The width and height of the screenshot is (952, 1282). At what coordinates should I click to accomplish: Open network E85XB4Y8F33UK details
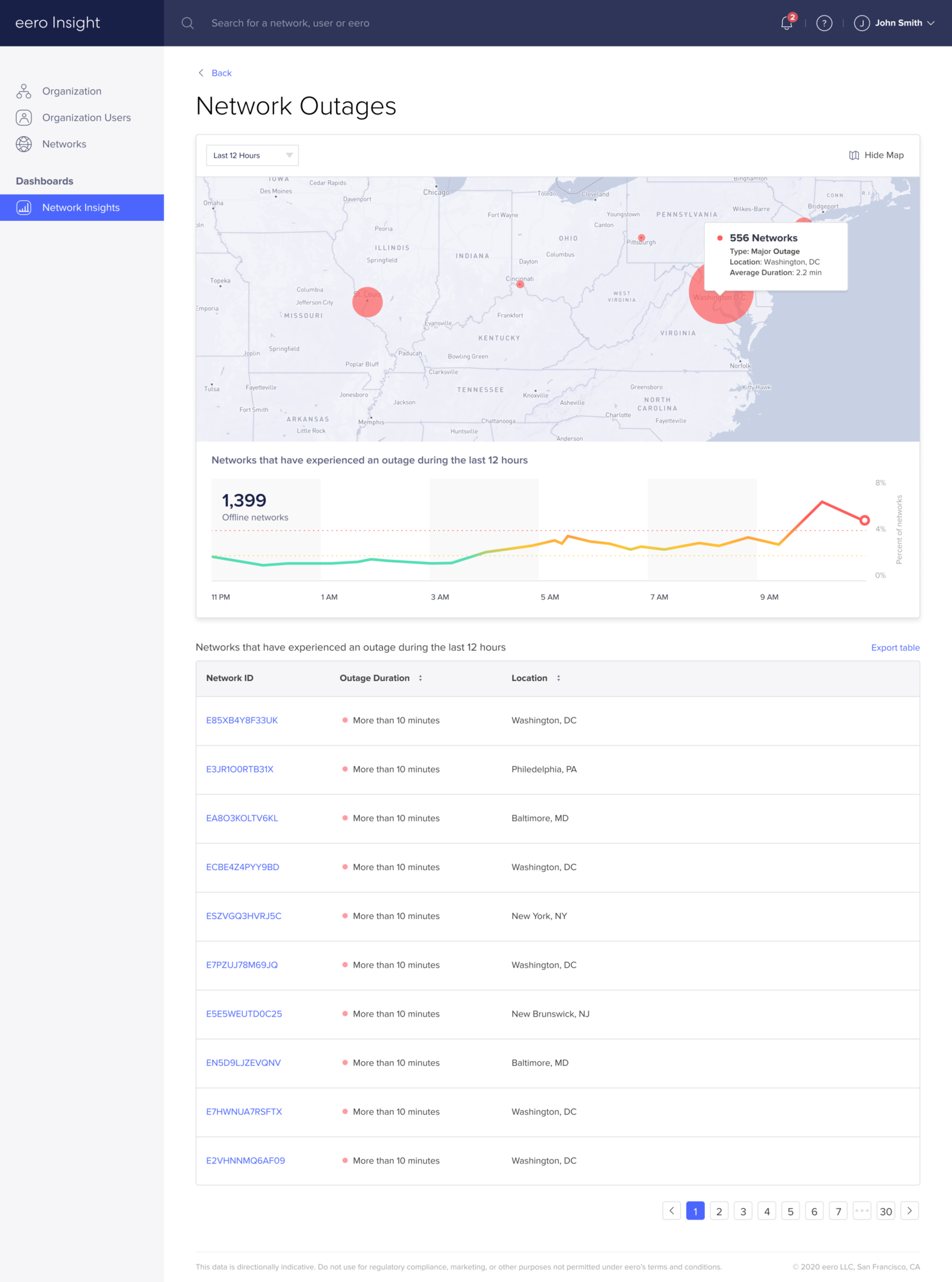242,720
